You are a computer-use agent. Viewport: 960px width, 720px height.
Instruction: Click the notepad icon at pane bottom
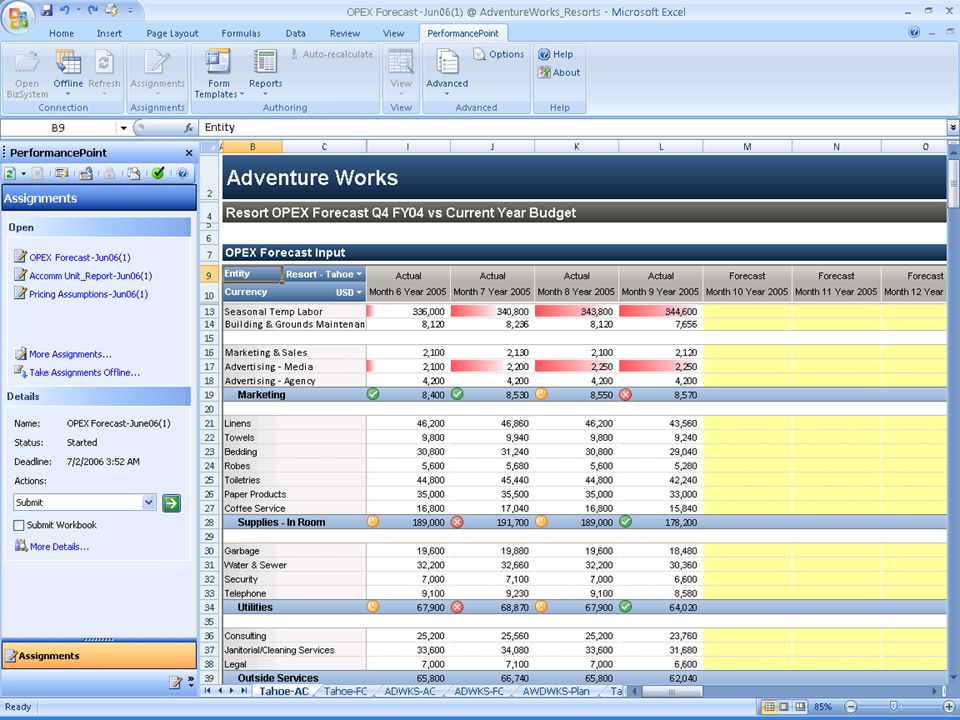[x=175, y=682]
